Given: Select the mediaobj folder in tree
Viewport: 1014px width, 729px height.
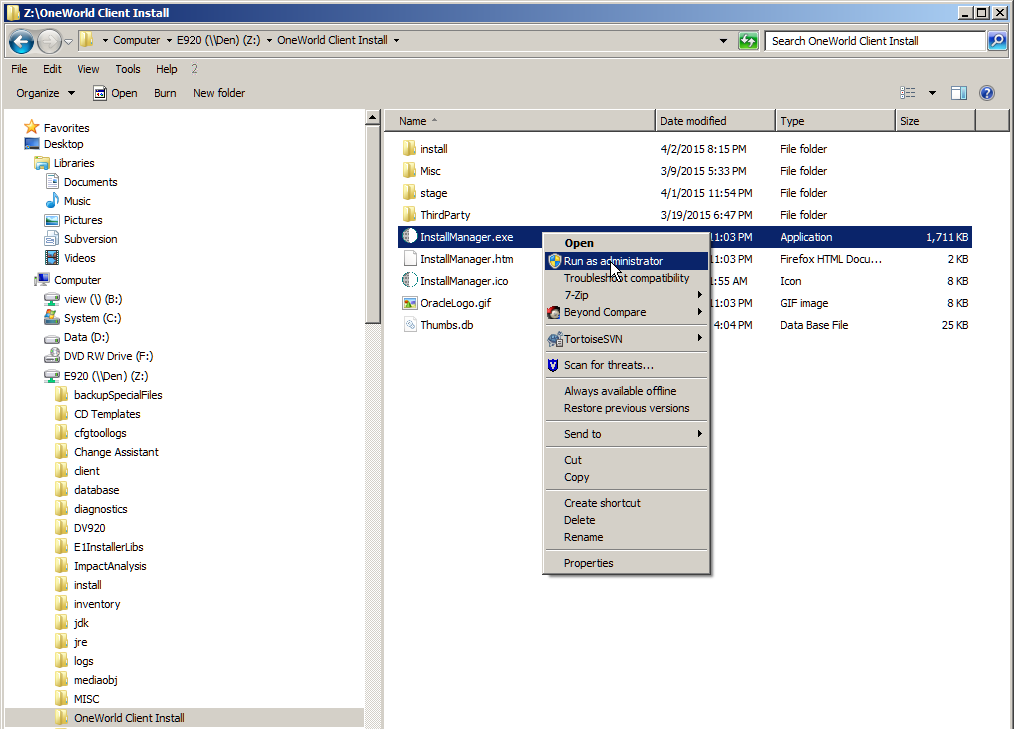Looking at the screenshot, I should pyautogui.click(x=87, y=680).
